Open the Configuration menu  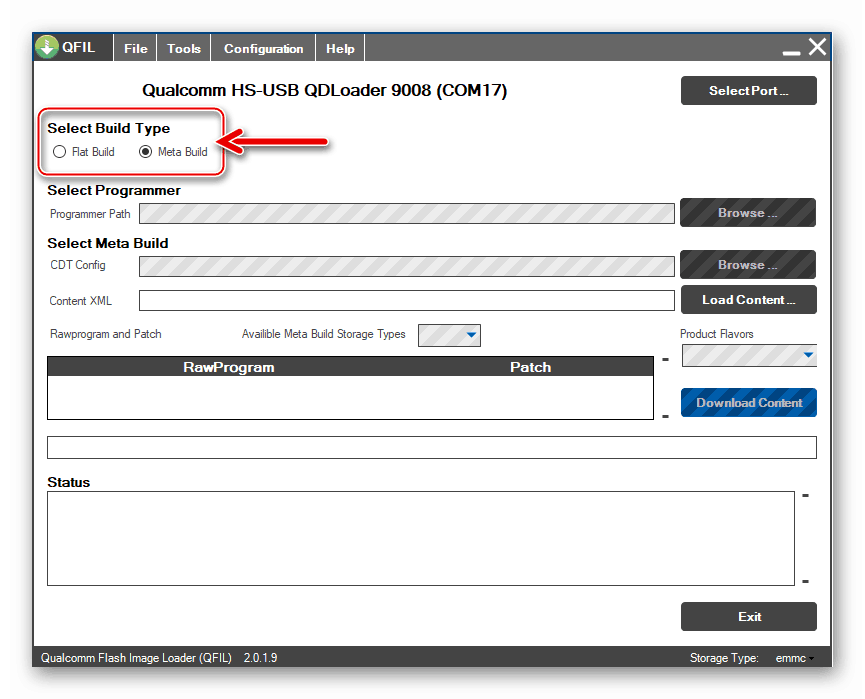coord(262,47)
